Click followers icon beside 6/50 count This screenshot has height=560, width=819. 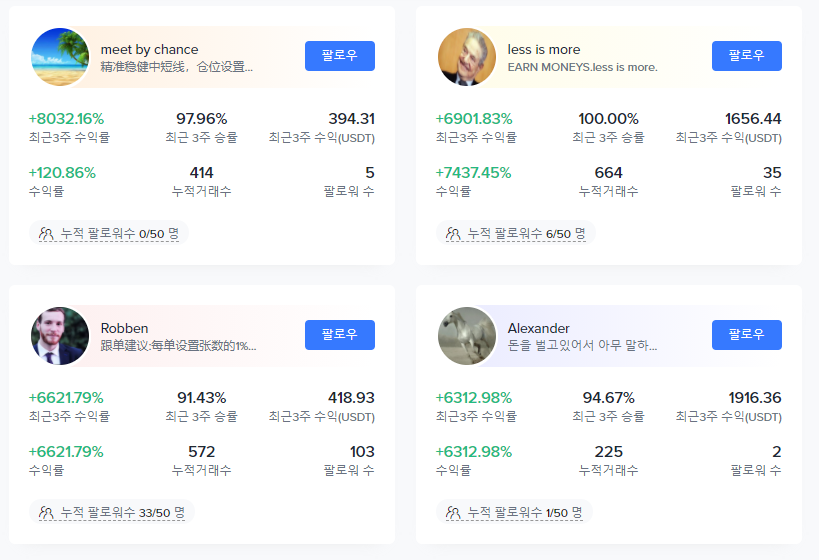(453, 234)
